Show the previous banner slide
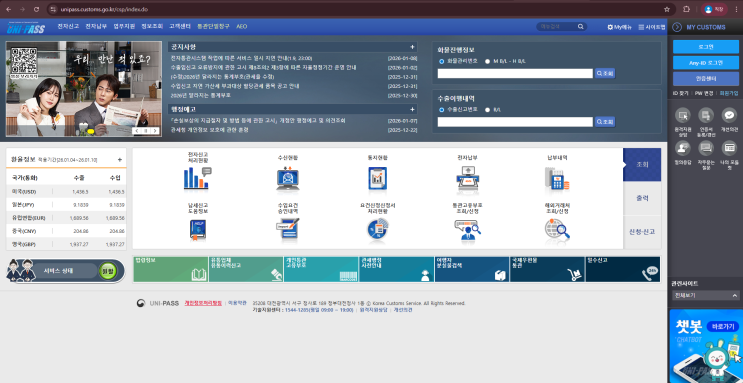The height and width of the screenshot is (383, 743). tap(137, 130)
